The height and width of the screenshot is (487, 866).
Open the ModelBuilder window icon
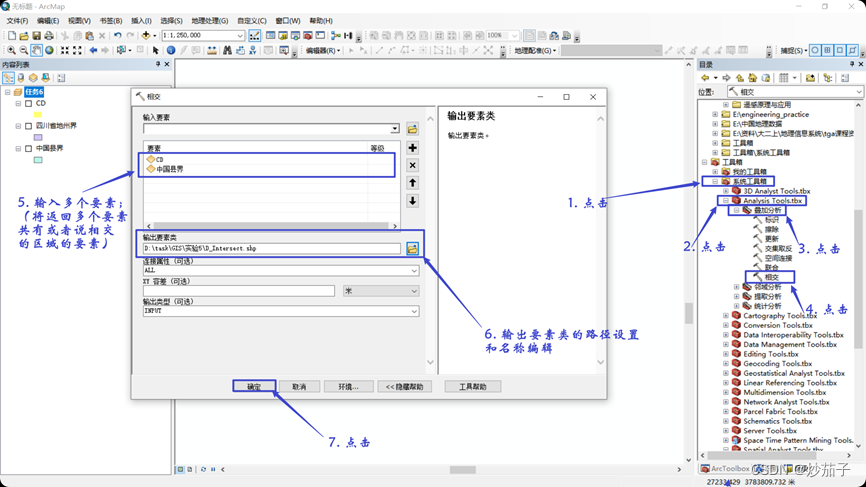(336, 36)
